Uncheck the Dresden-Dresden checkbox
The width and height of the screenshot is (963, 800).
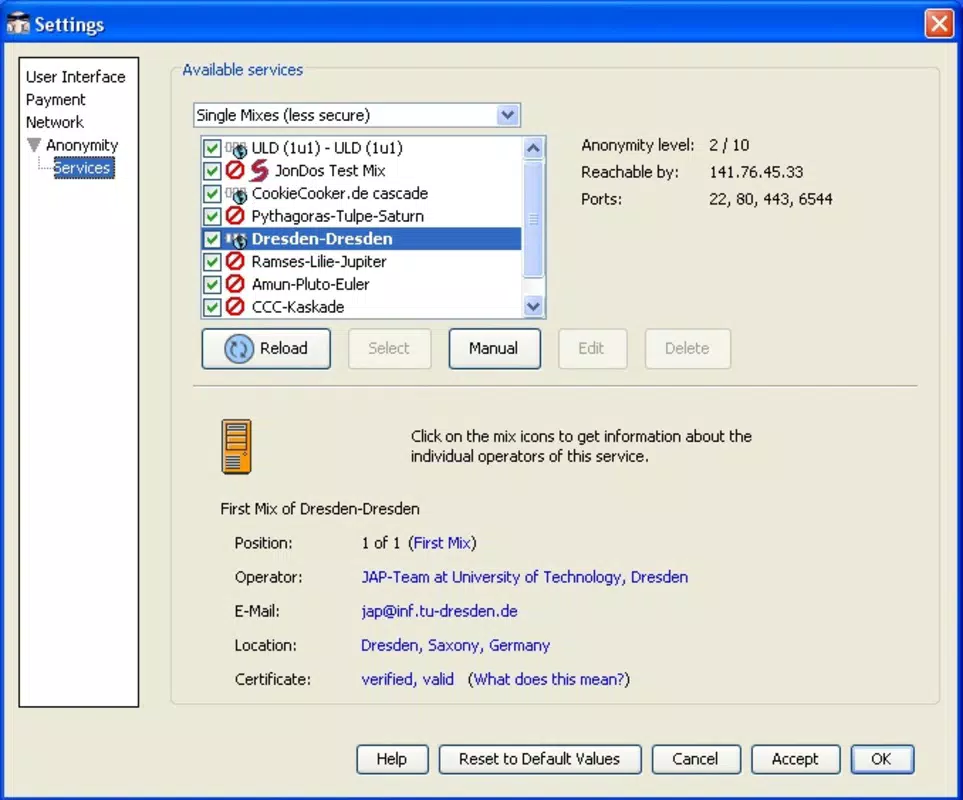(x=212, y=239)
